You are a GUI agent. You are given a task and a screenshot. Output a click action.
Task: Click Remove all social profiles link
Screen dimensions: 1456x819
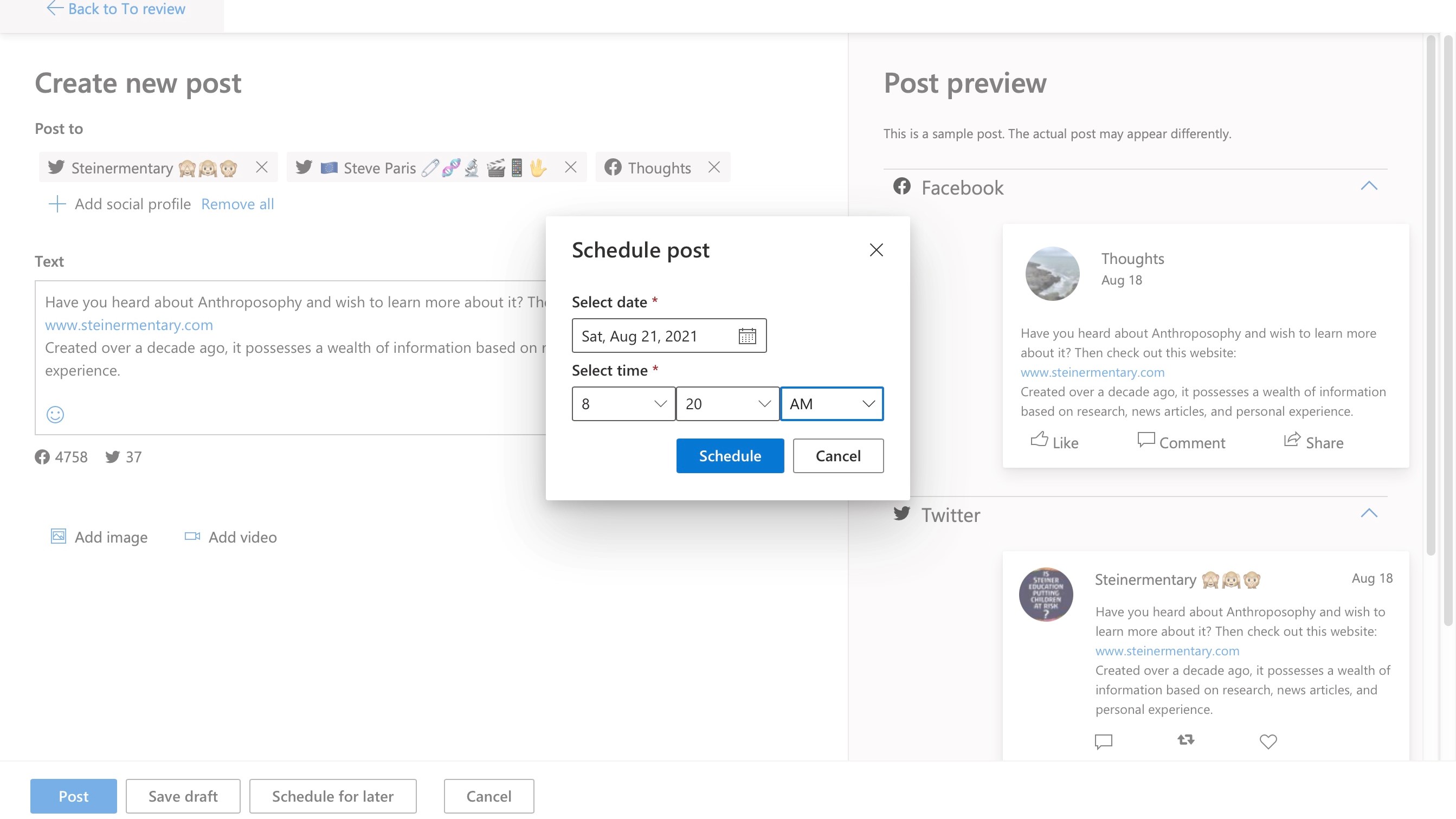click(x=237, y=204)
